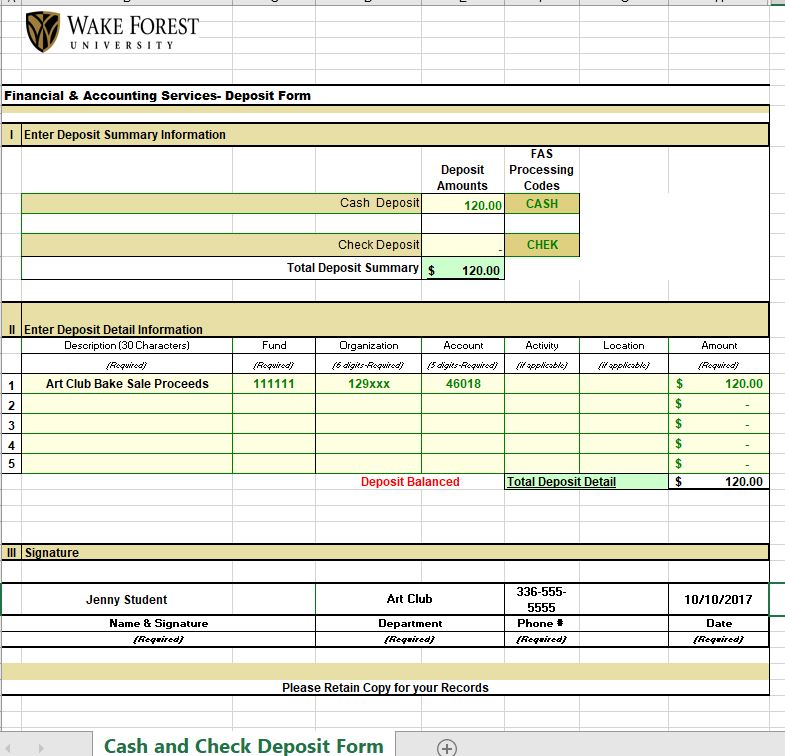Click the Organization column header
785x756 pixels.
click(x=368, y=345)
